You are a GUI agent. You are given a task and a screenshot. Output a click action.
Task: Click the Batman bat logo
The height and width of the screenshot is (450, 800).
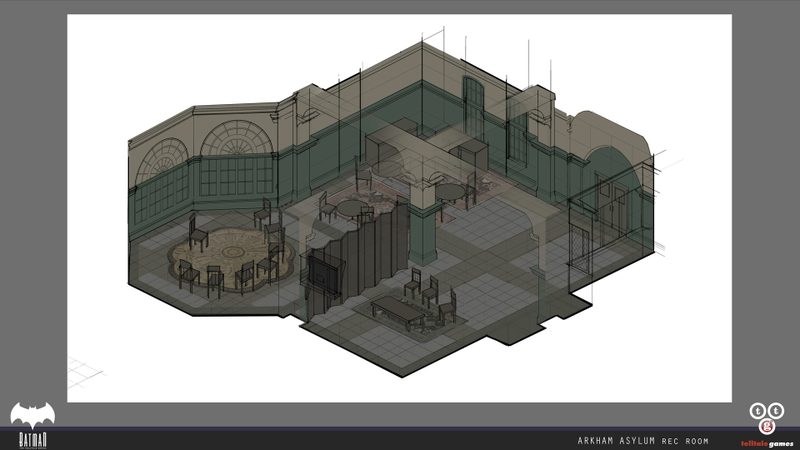[33, 415]
